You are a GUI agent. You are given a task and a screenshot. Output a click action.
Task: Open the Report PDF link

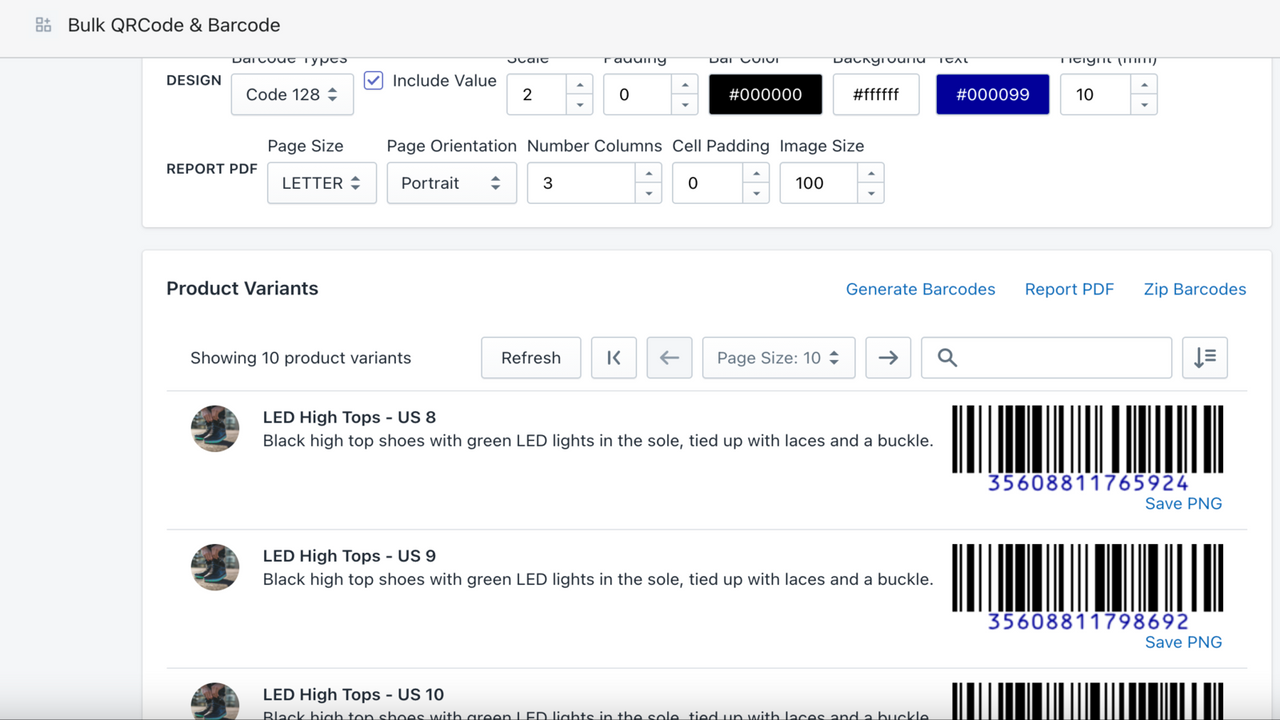pyautogui.click(x=1069, y=289)
